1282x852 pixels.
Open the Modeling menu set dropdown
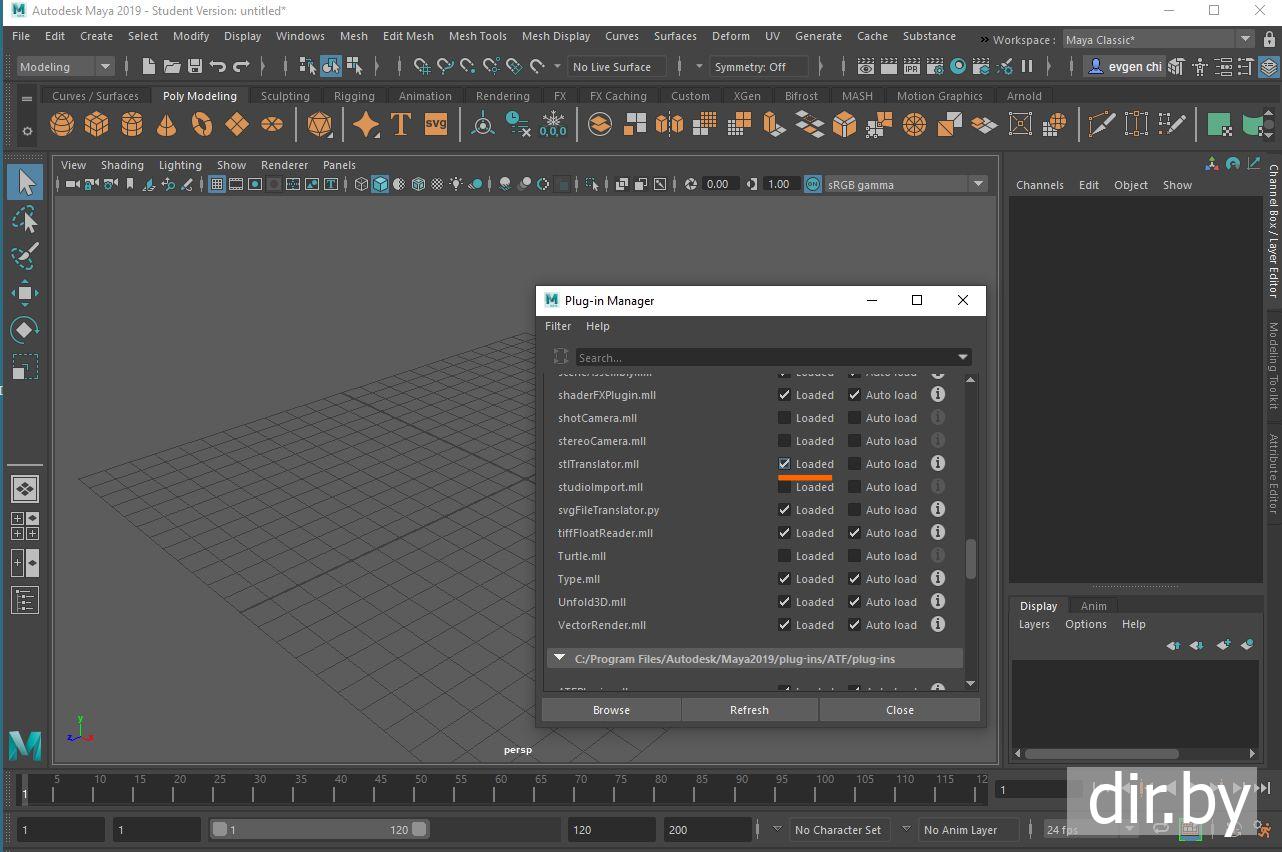coord(66,67)
